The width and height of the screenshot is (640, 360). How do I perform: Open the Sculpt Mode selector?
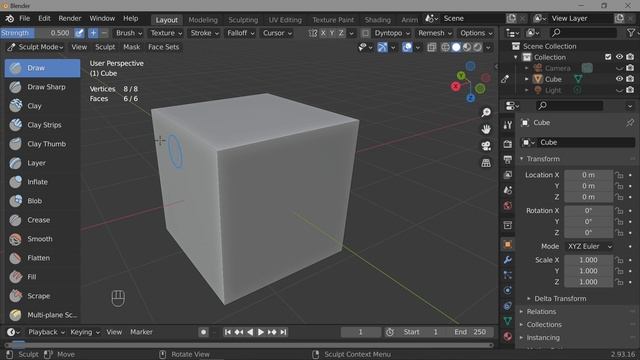point(36,47)
